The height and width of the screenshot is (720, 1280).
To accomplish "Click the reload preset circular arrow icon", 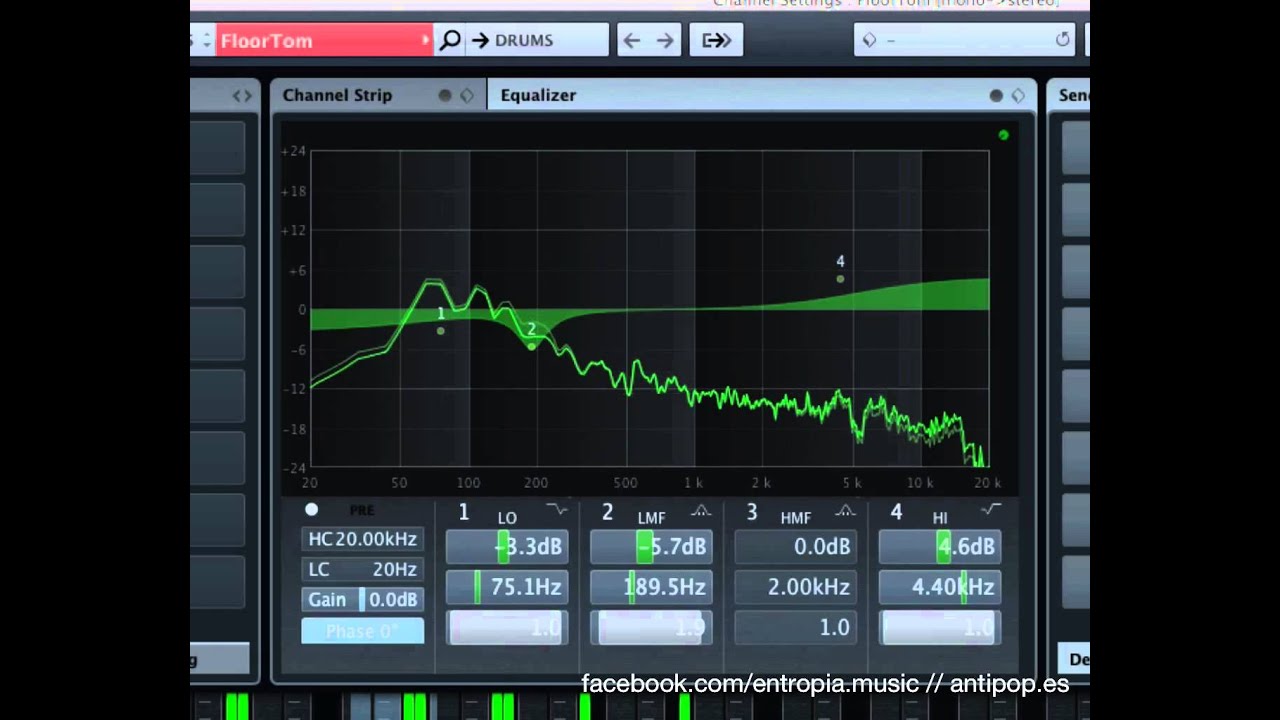I will point(1062,40).
